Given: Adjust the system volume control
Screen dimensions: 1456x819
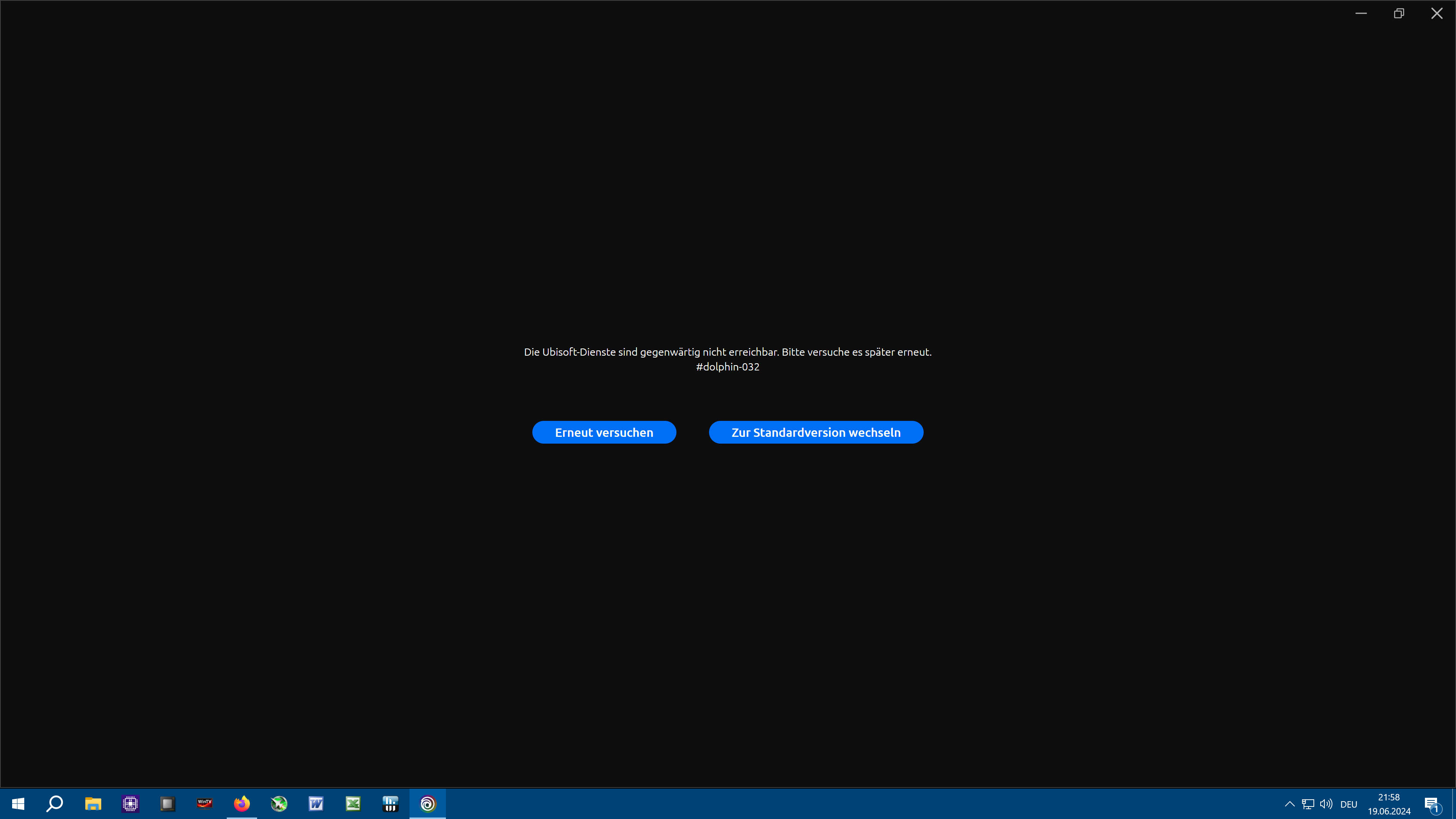Looking at the screenshot, I should (1327, 803).
